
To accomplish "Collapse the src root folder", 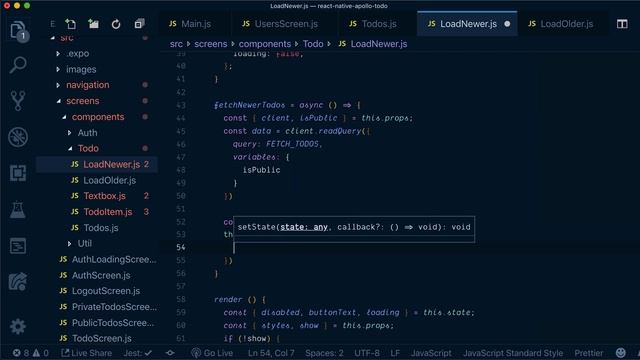I will tap(67, 38).
